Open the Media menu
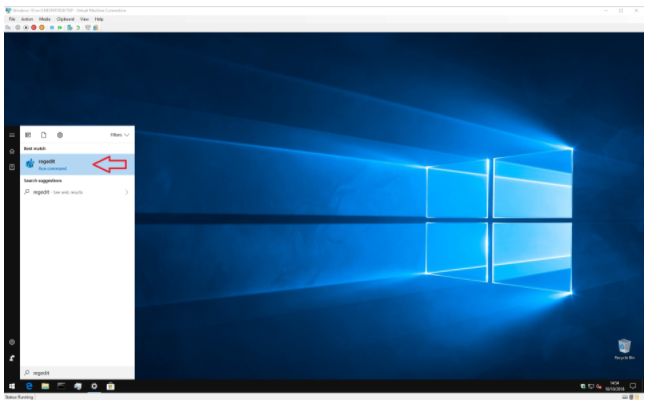650x408 pixels. [44, 19]
